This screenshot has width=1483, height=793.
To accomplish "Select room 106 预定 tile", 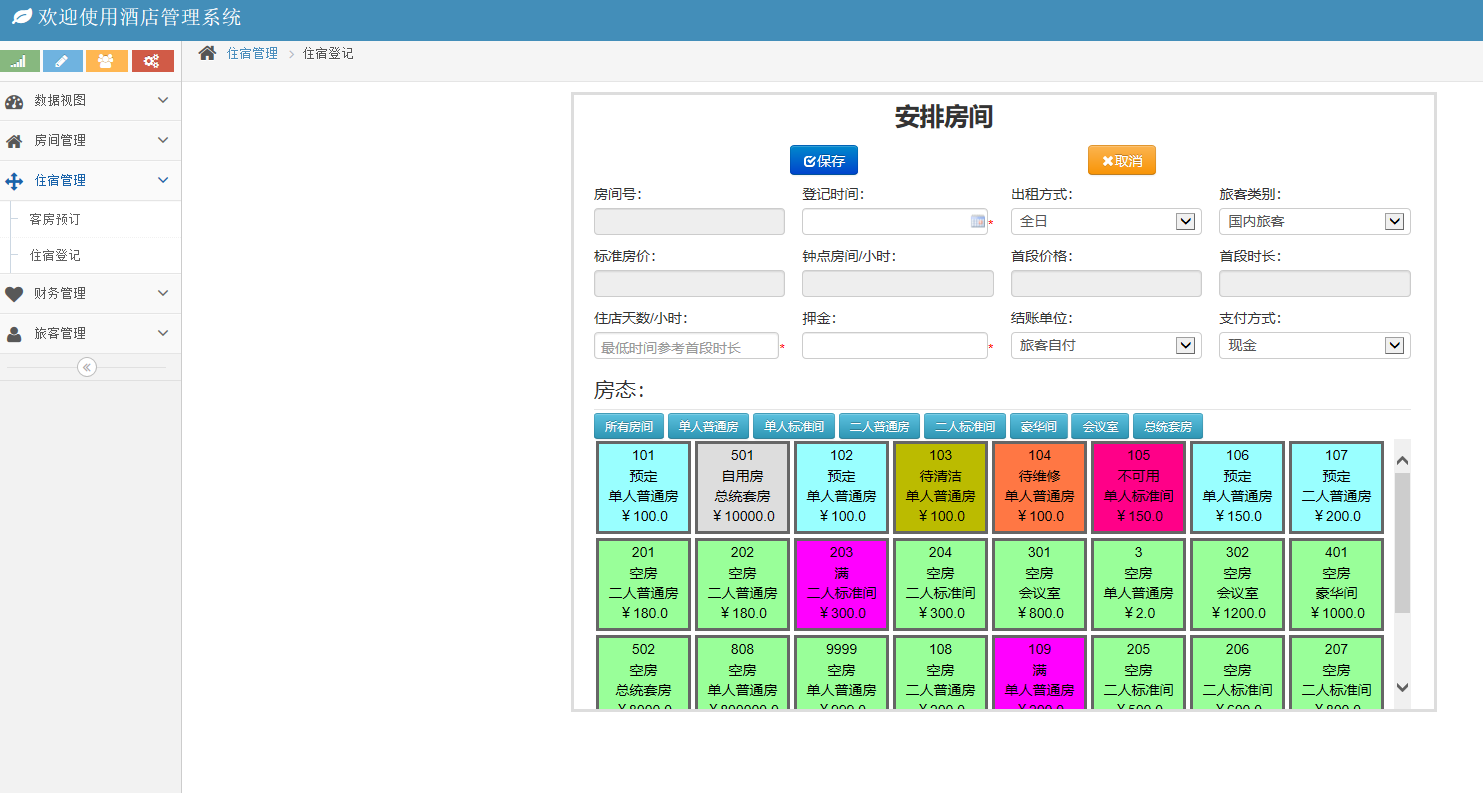I will [1237, 487].
